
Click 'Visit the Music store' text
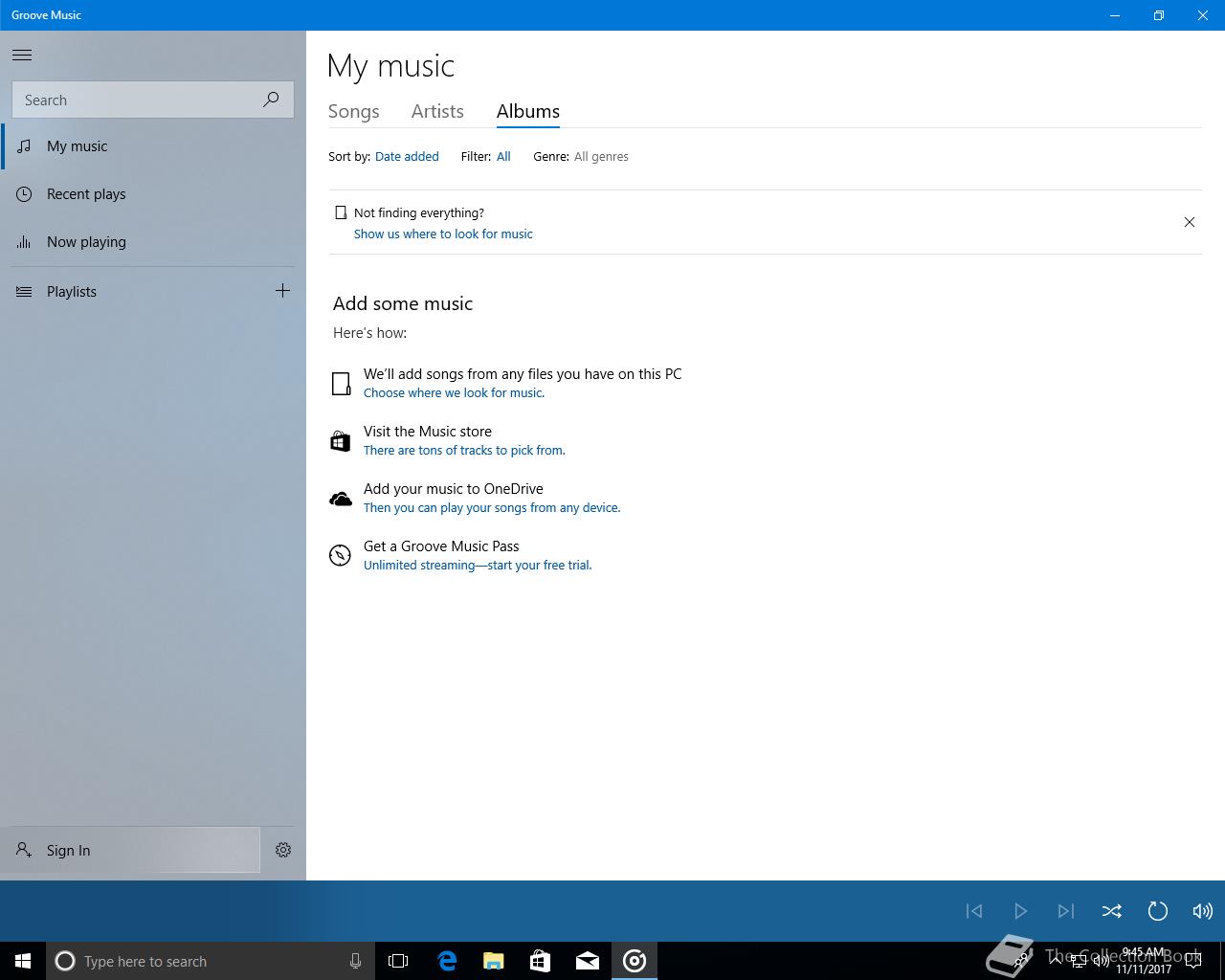pos(428,432)
